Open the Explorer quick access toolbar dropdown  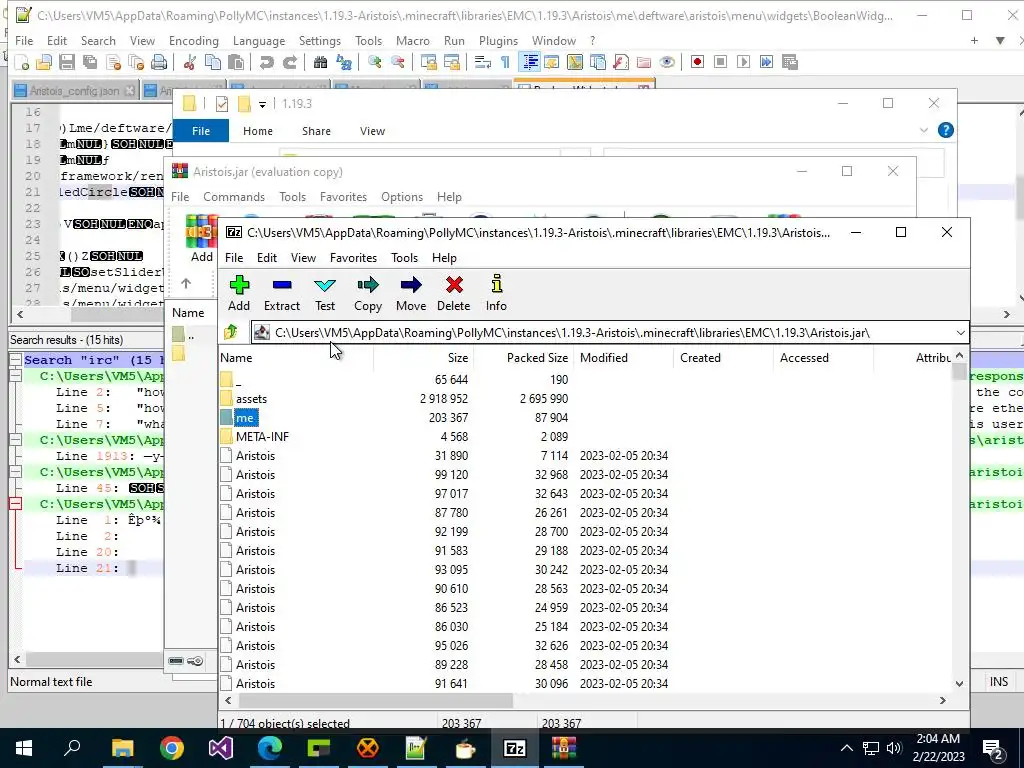[262, 104]
